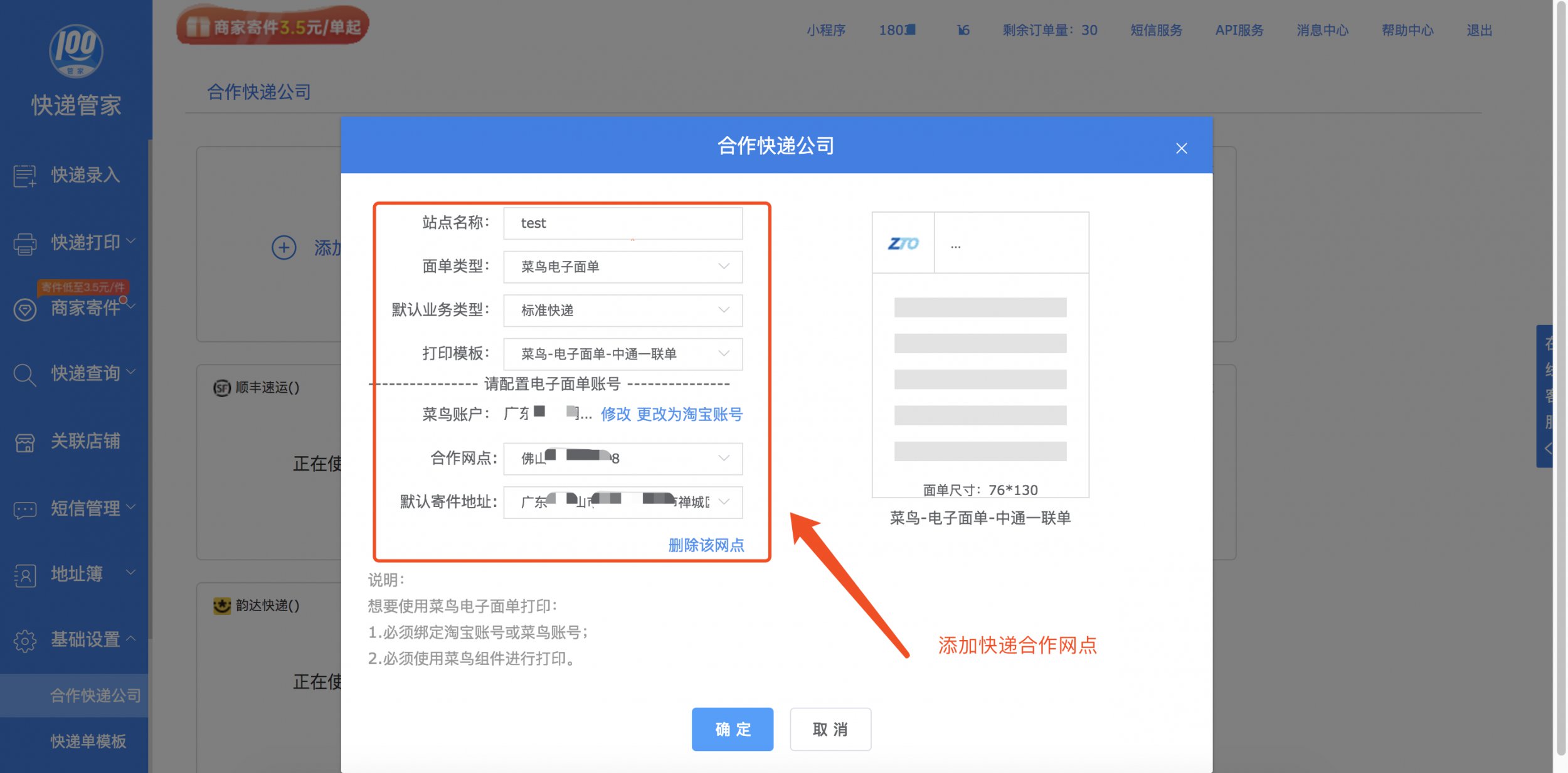Click the 基础设置 gear icon
Screen dimensions: 1568x773
(24, 641)
